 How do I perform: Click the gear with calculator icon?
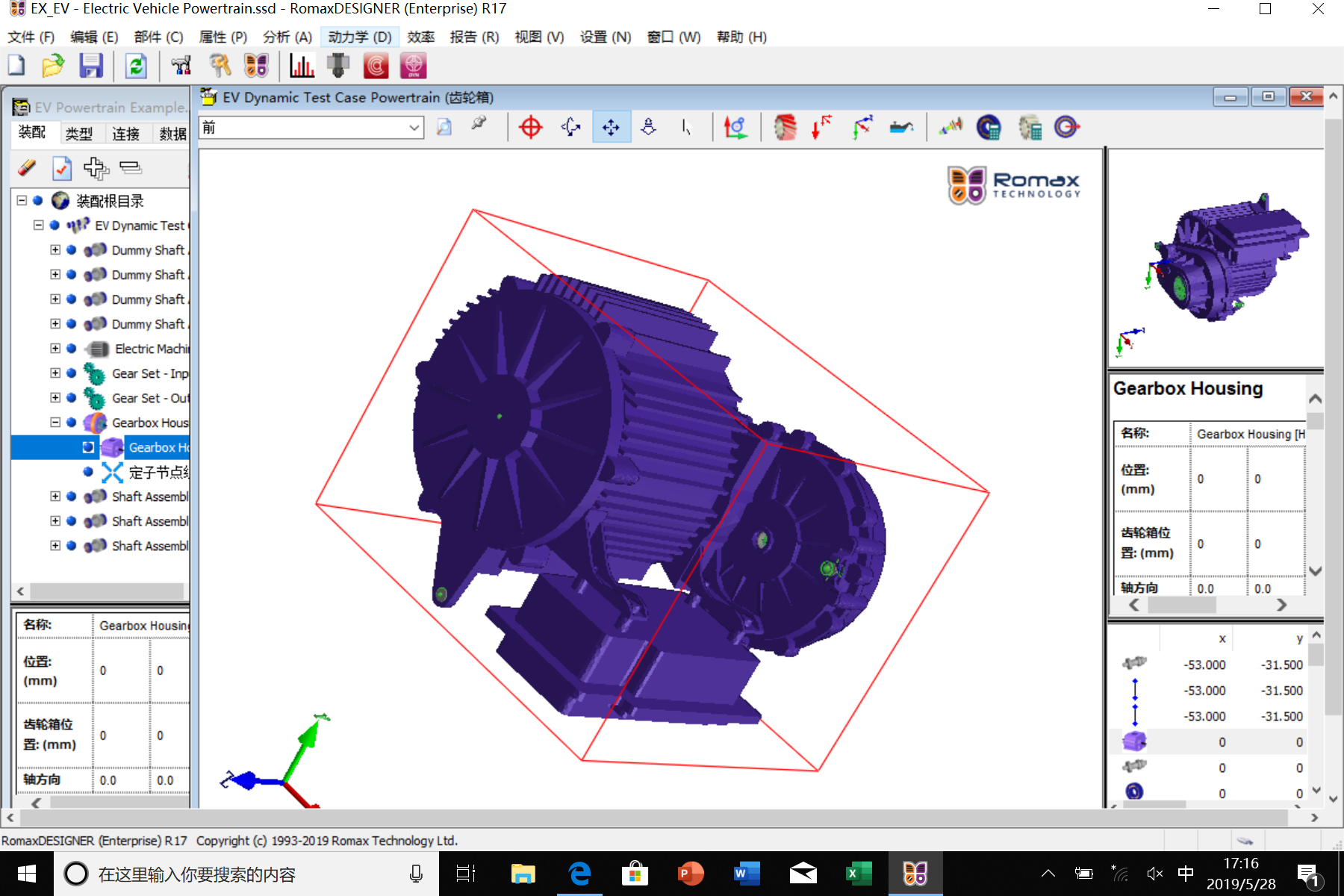click(1030, 127)
